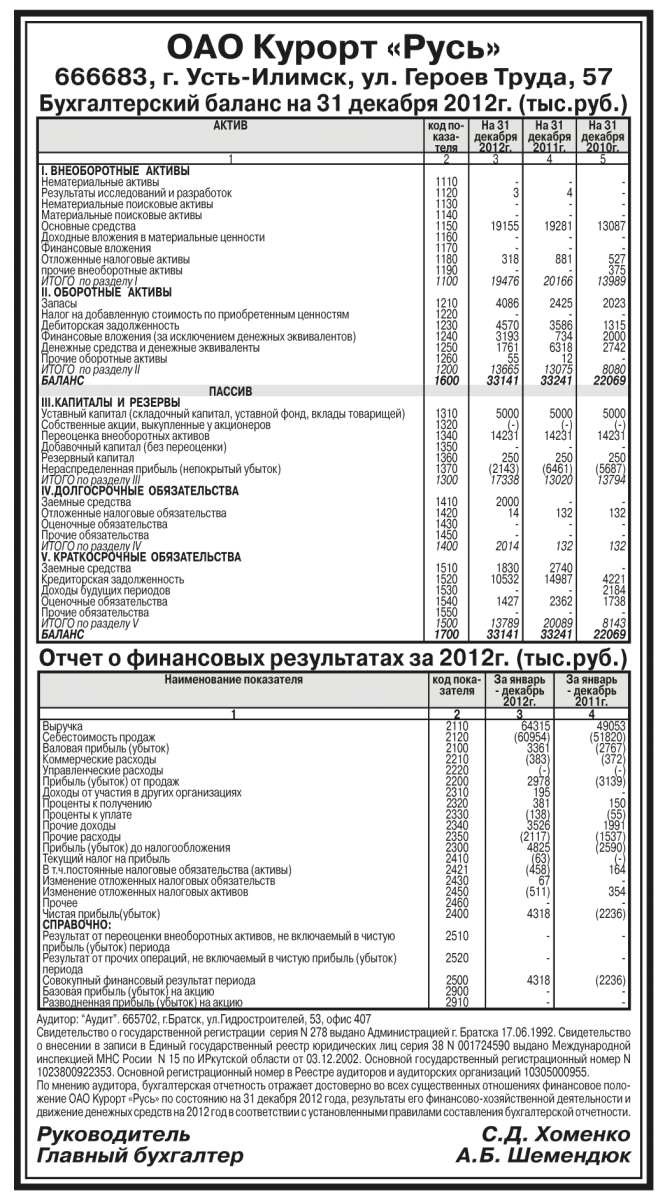Click the I. ВНЕОБОРОТНЫЕ АКТИВЫ section title
Screen dimensions: 665x1200
[115, 170]
